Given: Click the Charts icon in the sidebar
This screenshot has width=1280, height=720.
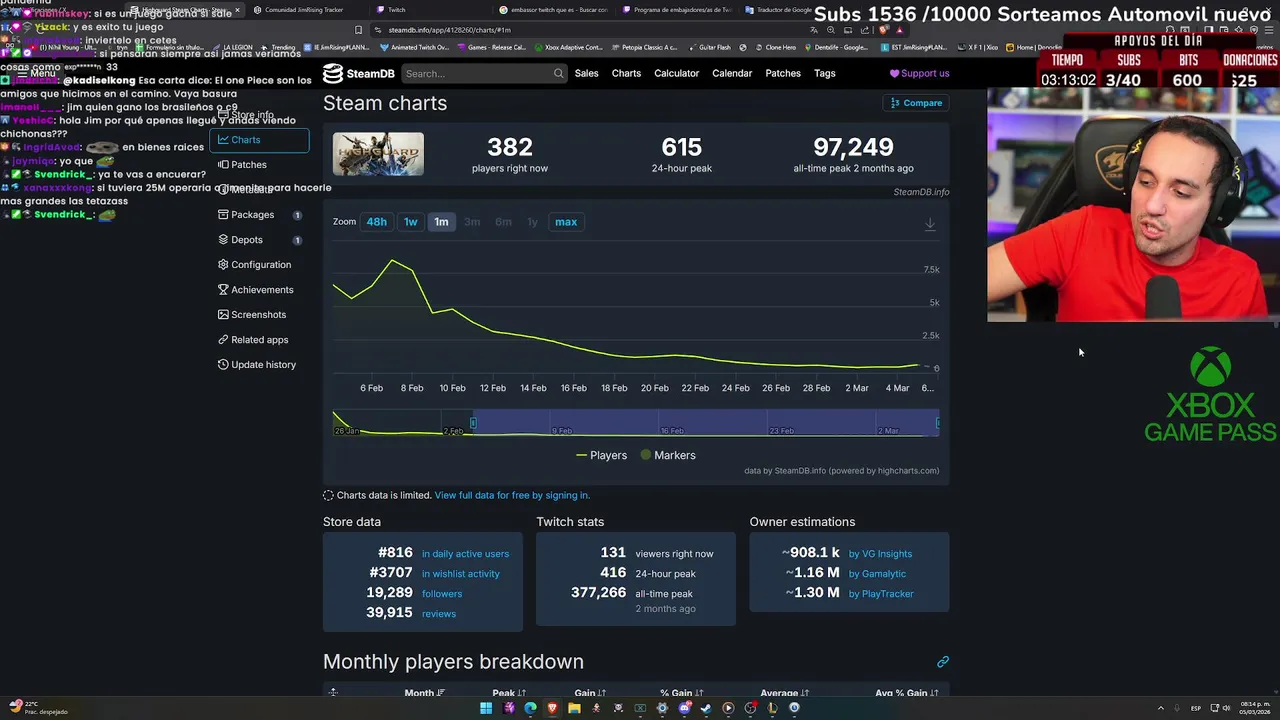Looking at the screenshot, I should pyautogui.click(x=223, y=140).
